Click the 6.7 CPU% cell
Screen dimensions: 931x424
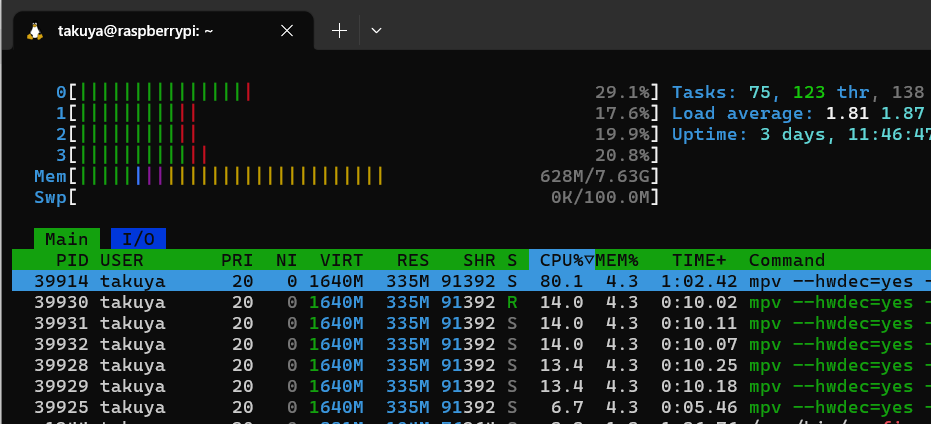click(567, 407)
